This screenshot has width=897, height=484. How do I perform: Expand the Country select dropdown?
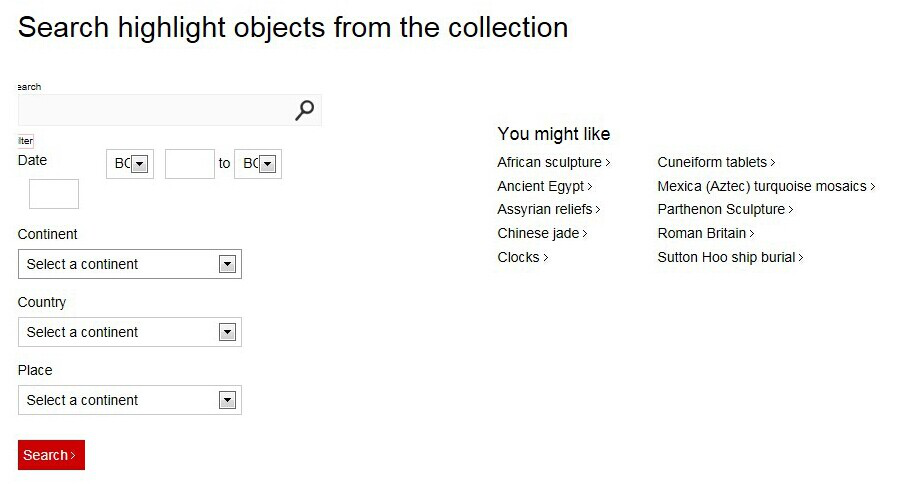coord(130,332)
